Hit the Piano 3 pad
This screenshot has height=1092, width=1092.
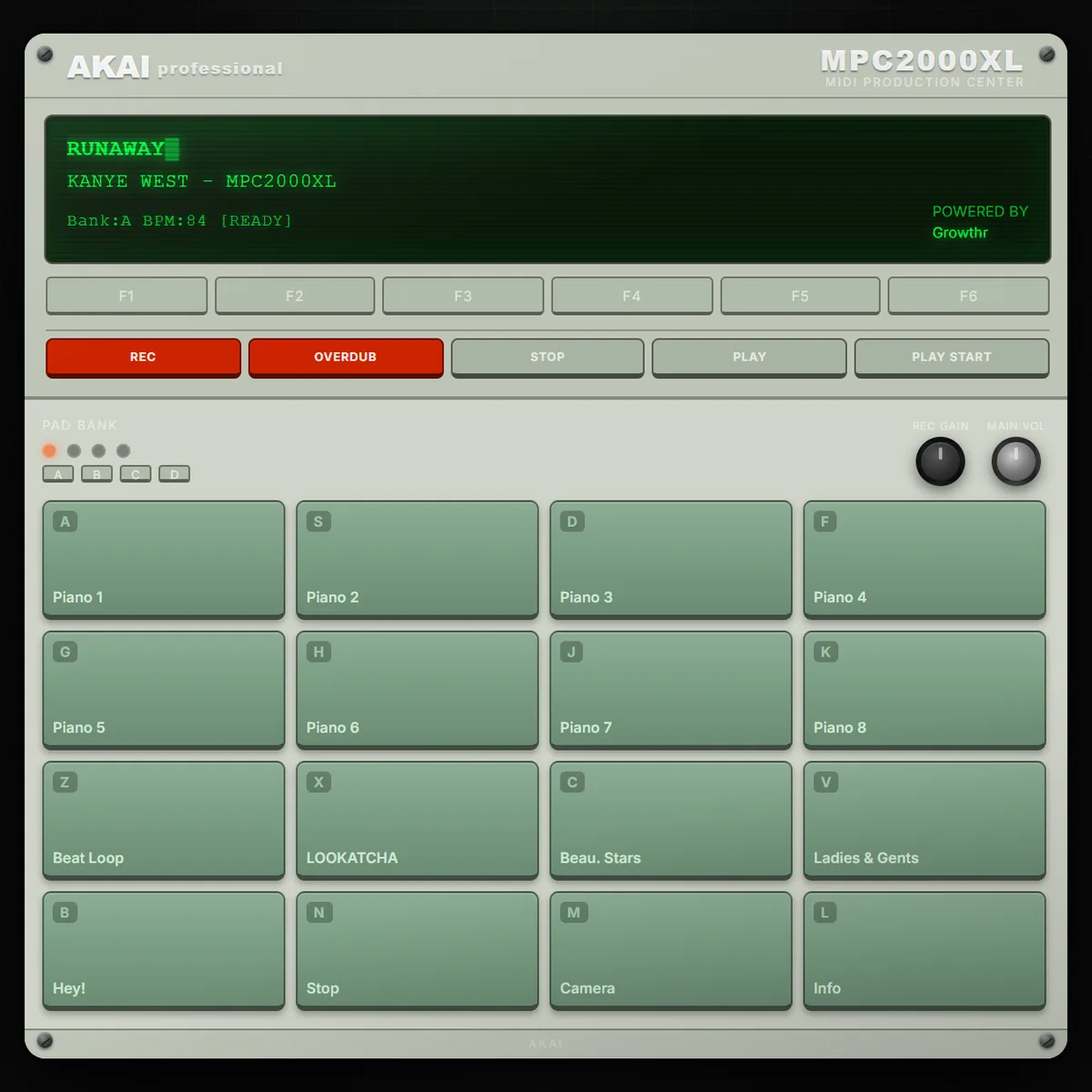(671, 559)
